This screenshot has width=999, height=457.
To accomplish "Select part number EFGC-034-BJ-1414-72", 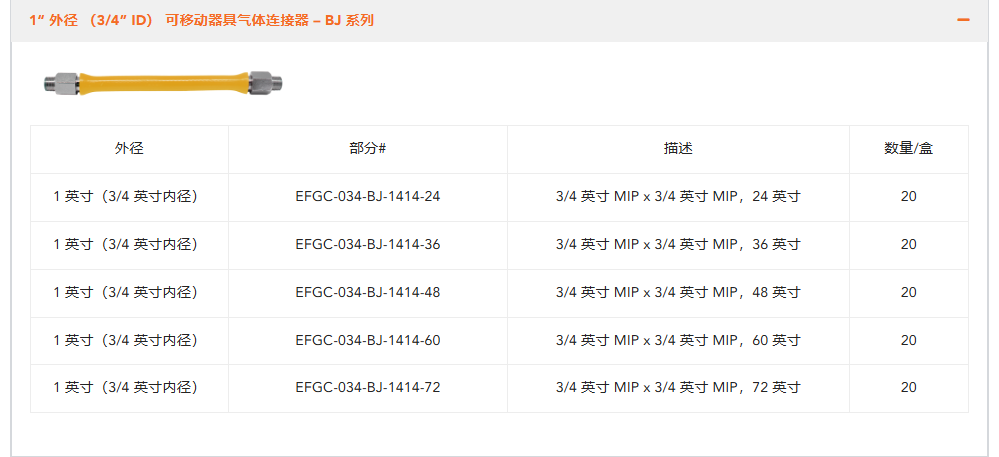I will [x=367, y=387].
